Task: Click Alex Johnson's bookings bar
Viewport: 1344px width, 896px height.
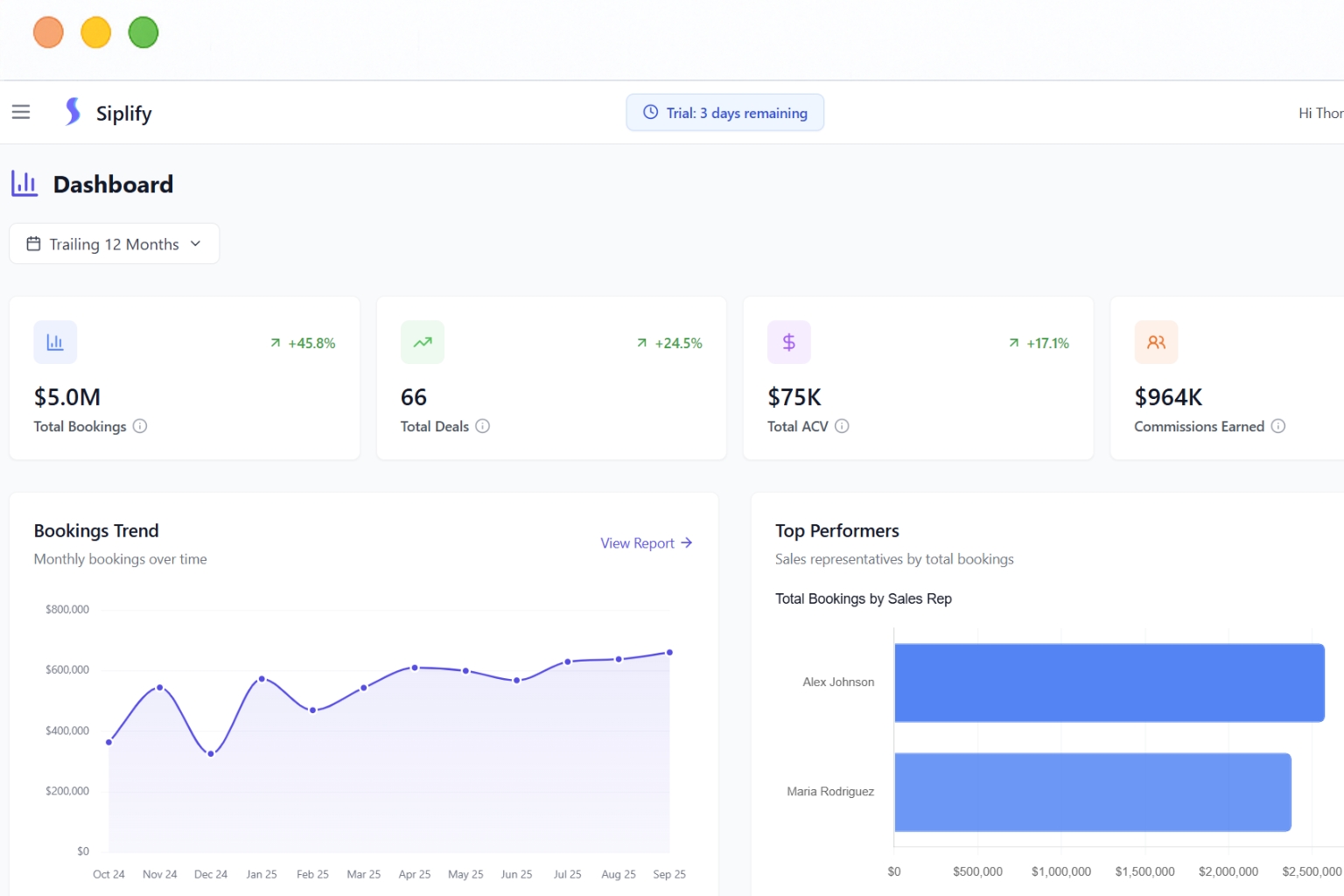Action: (x=1109, y=682)
